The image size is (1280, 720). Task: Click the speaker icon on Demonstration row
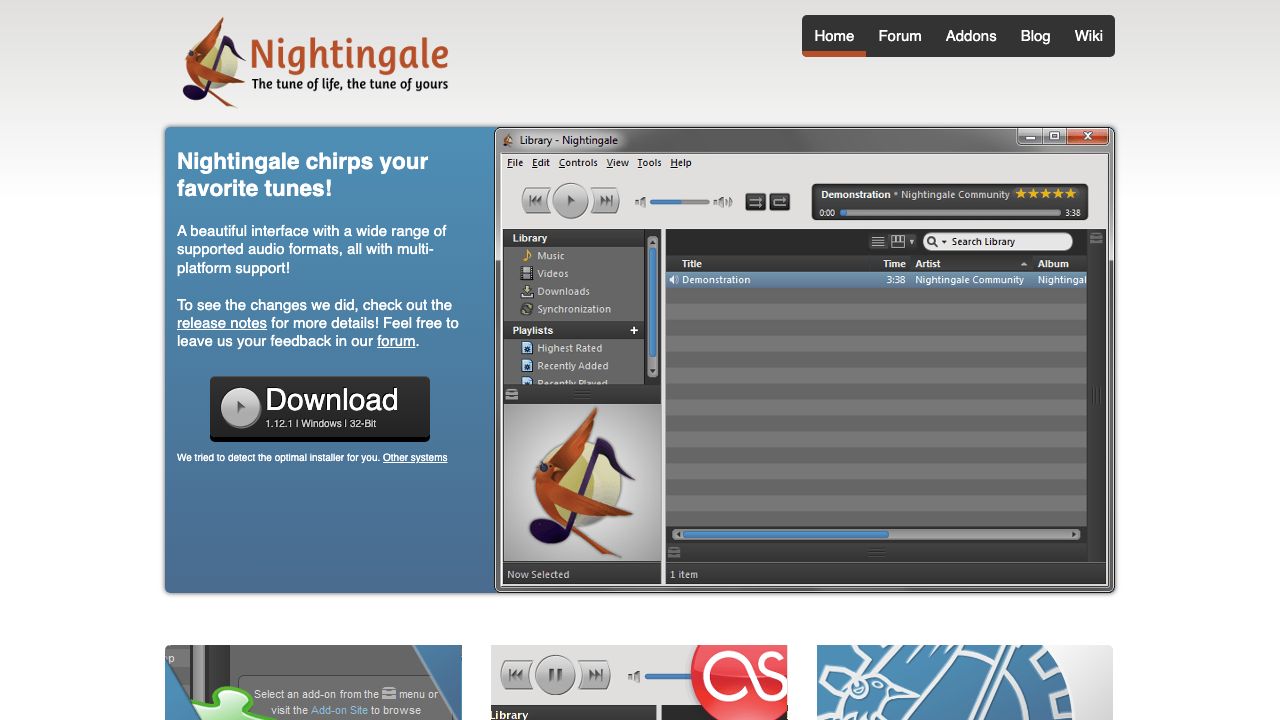pyautogui.click(x=673, y=280)
